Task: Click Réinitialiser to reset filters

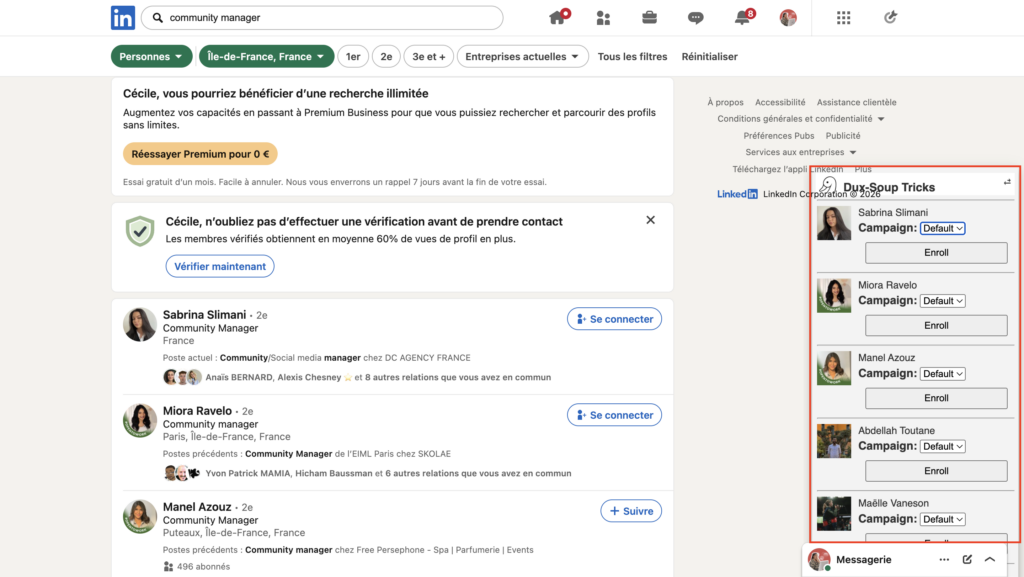Action: click(709, 56)
